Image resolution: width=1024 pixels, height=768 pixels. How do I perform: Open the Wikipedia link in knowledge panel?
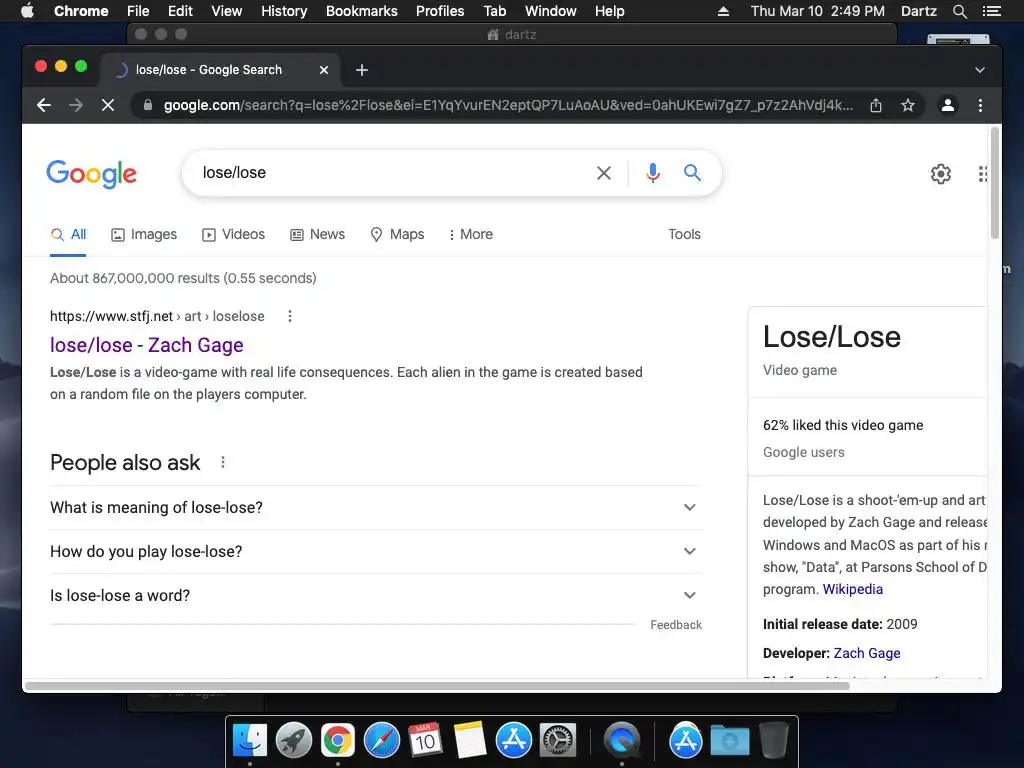(x=852, y=589)
